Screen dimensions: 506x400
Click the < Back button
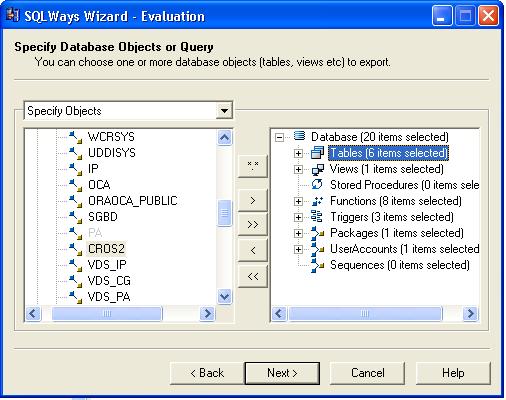pos(207,373)
